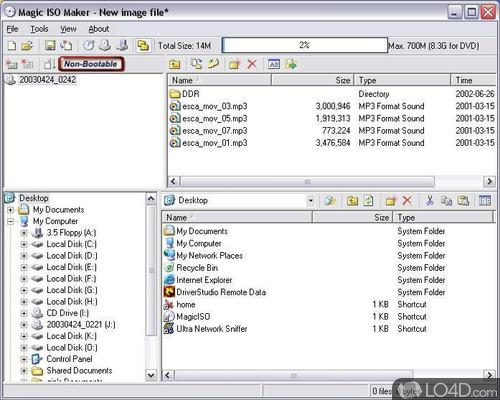Image resolution: width=500 pixels, height=400 pixels.
Task: Refresh the local file browser
Action: tap(368, 201)
